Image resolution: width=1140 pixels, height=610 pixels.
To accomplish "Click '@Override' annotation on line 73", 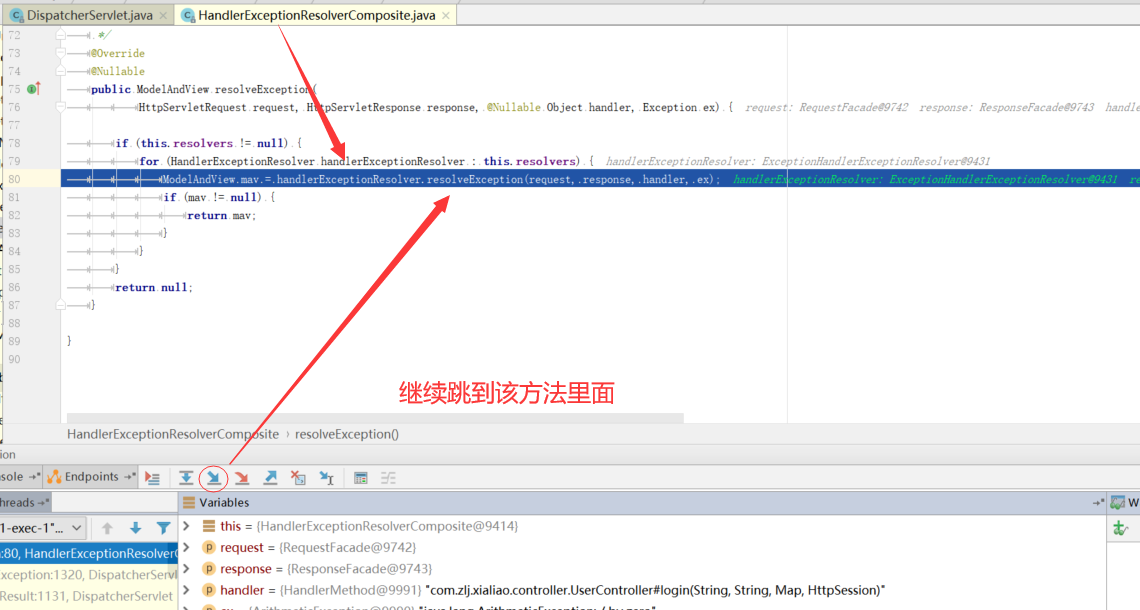I will pyautogui.click(x=118, y=53).
